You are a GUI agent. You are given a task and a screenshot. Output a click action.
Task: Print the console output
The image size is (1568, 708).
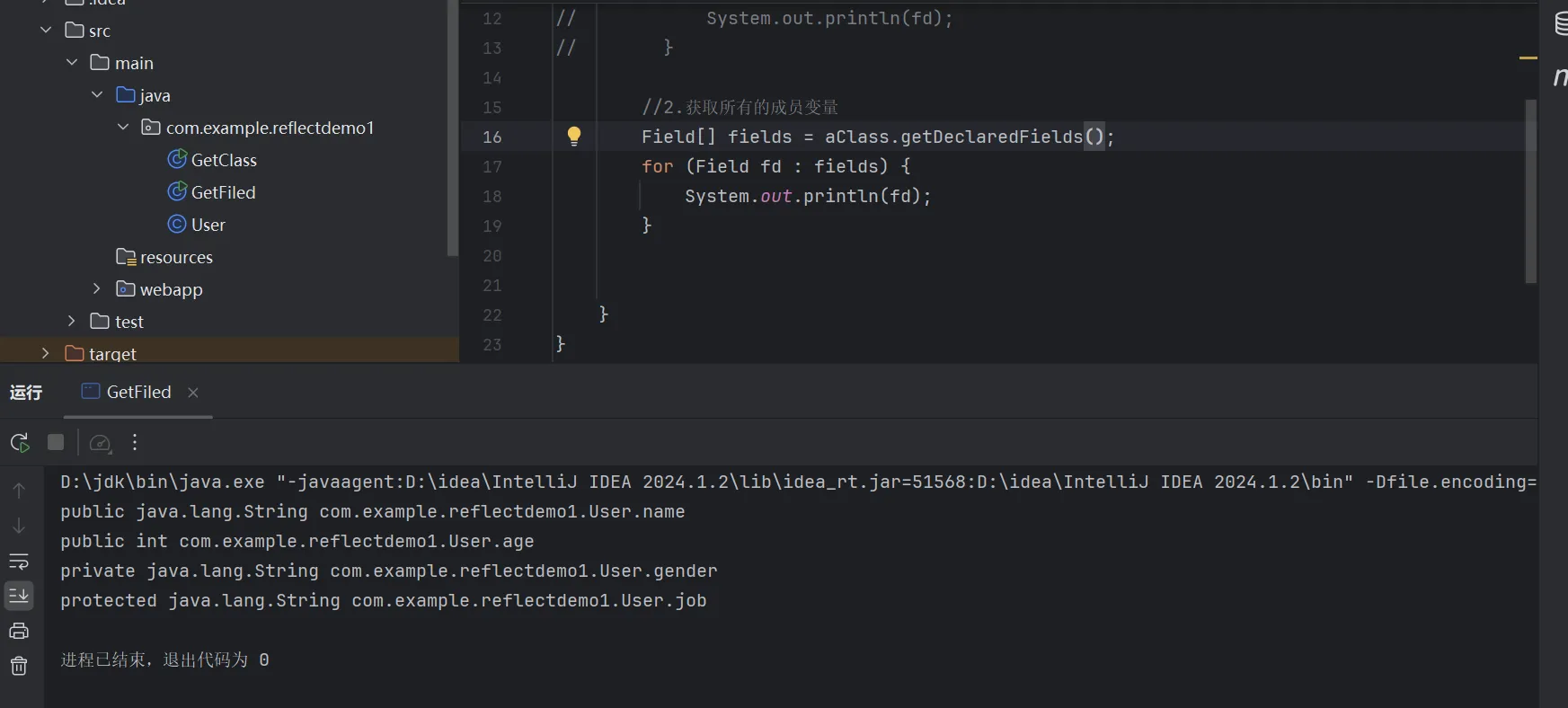pos(19,631)
